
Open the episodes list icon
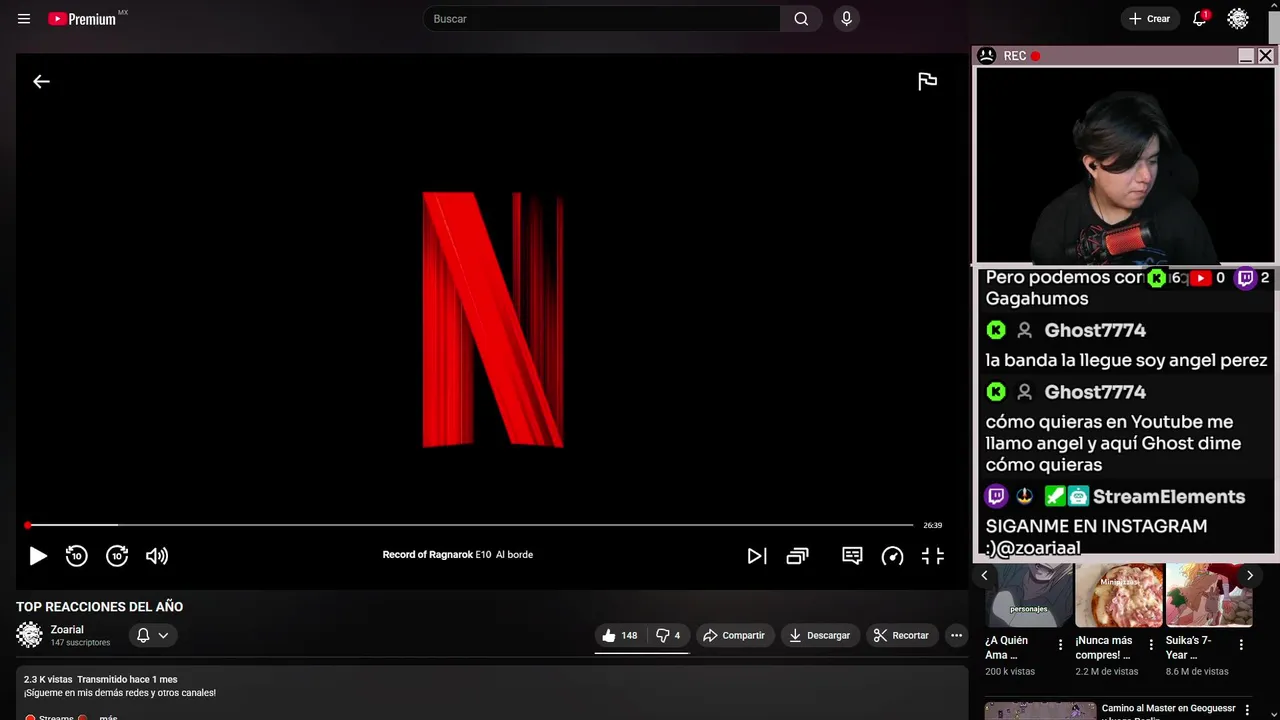coord(797,556)
